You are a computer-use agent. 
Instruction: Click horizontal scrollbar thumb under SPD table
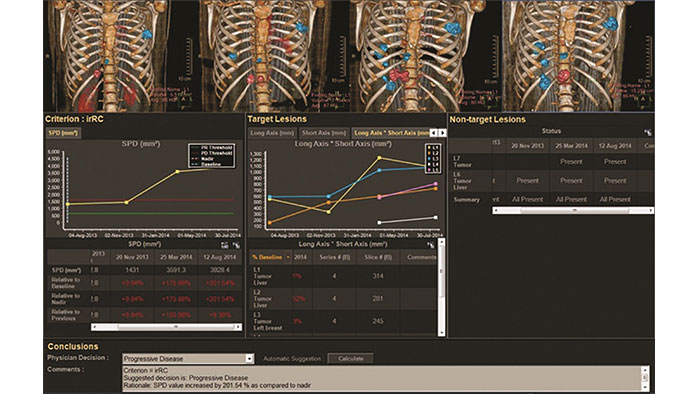coord(175,327)
